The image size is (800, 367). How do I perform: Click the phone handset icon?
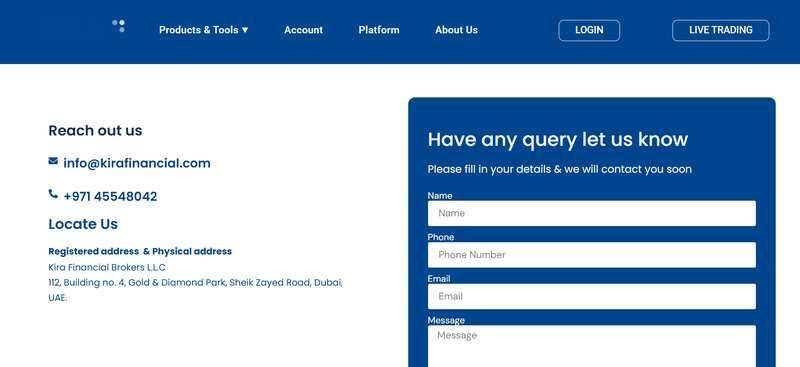pos(53,194)
